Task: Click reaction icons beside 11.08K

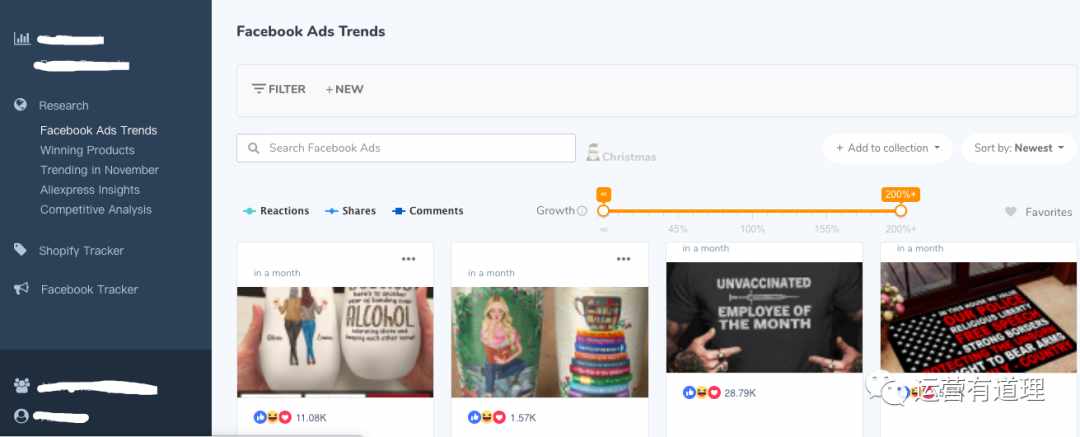Action: [x=273, y=417]
